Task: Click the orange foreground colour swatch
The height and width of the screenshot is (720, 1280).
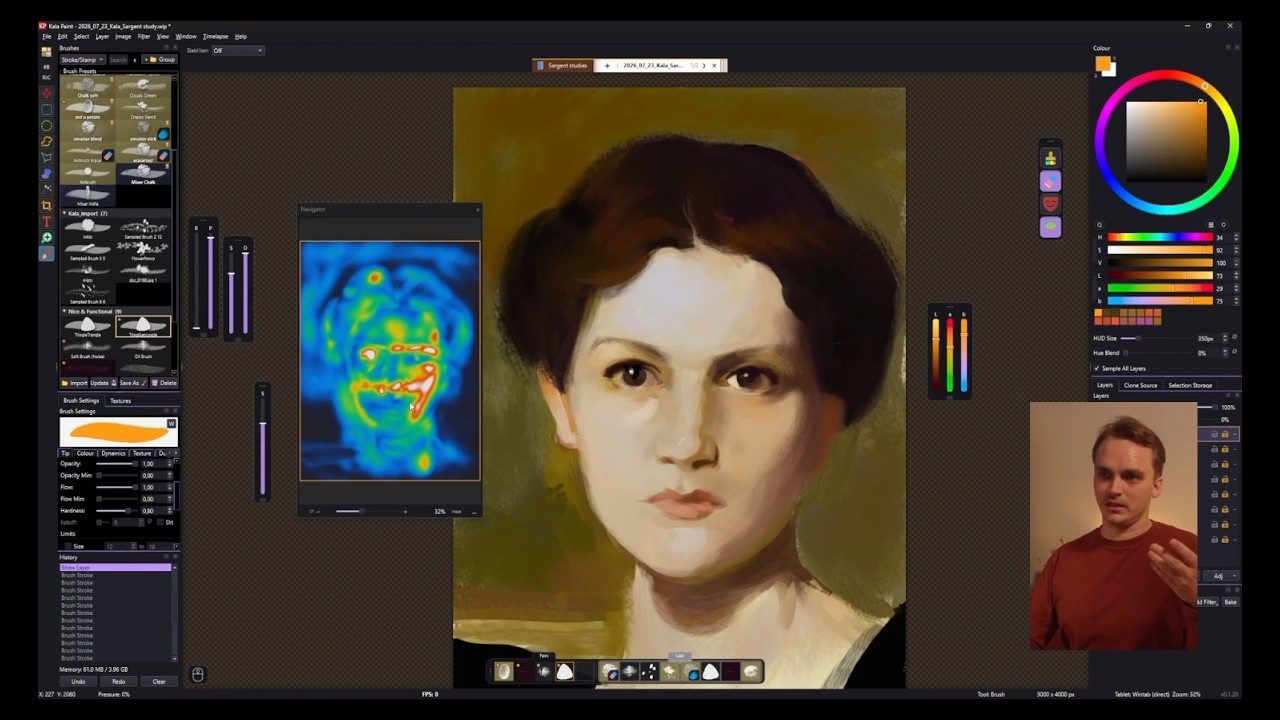Action: click(1103, 63)
